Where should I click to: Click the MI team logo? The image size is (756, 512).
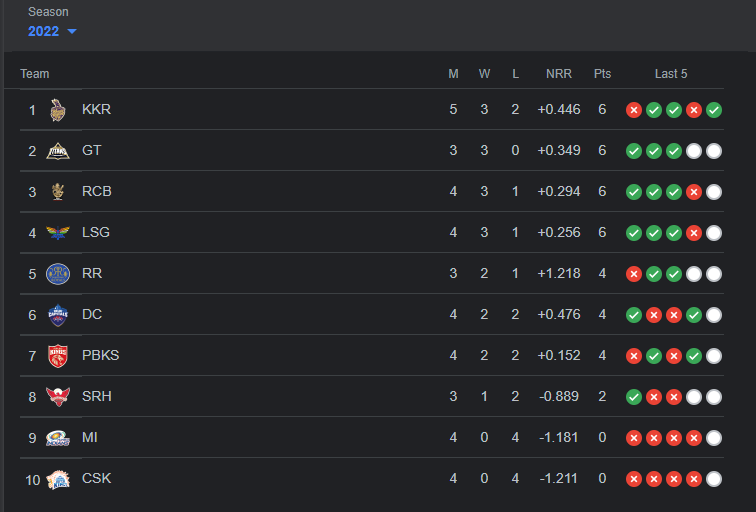point(58,438)
